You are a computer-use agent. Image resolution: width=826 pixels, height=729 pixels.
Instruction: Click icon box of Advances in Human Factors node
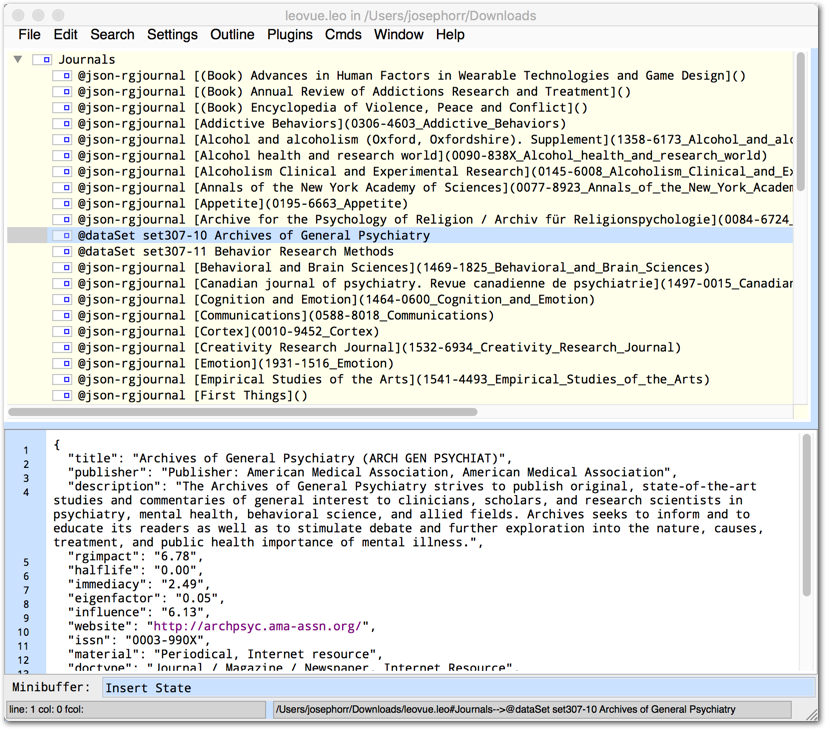(62, 76)
